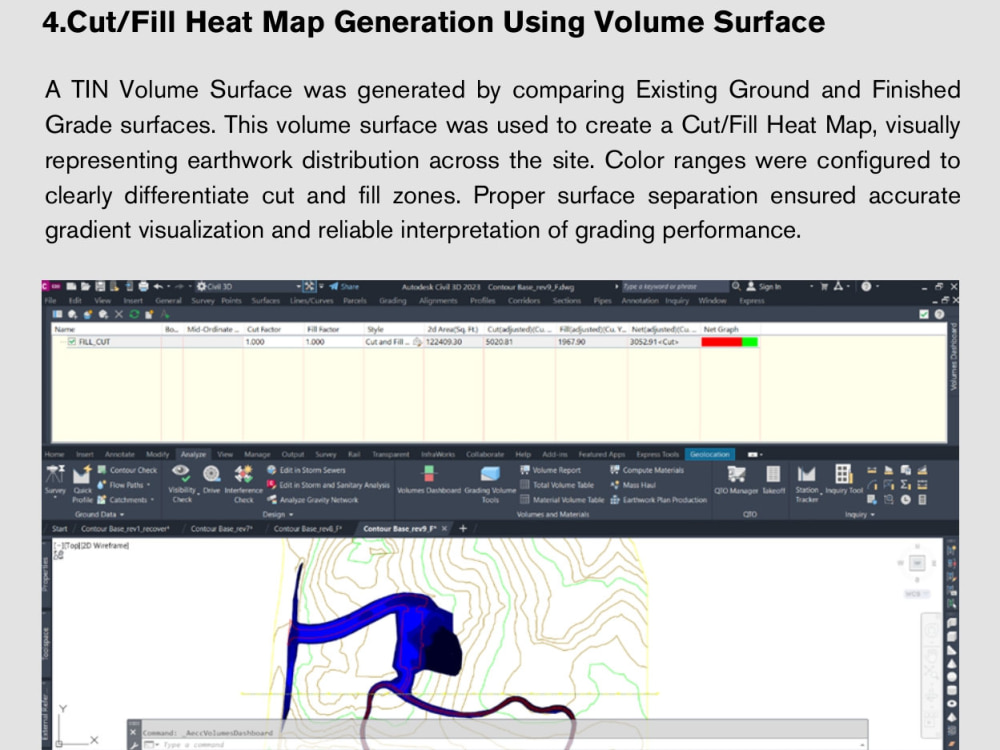The image size is (1000, 750).
Task: Click the Share icon in title bar
Action: [334, 287]
